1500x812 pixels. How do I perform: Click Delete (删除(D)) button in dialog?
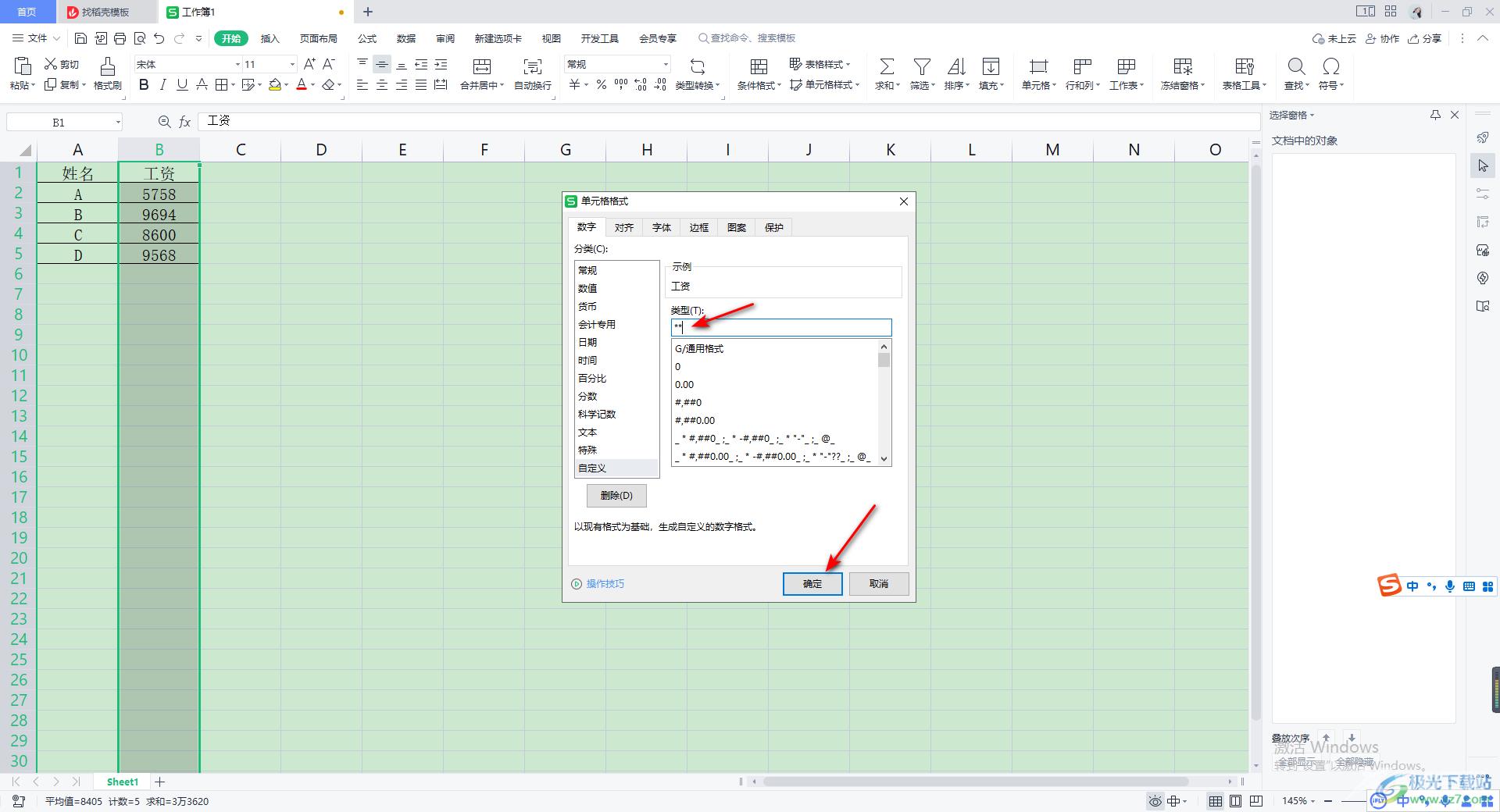pyautogui.click(x=616, y=495)
